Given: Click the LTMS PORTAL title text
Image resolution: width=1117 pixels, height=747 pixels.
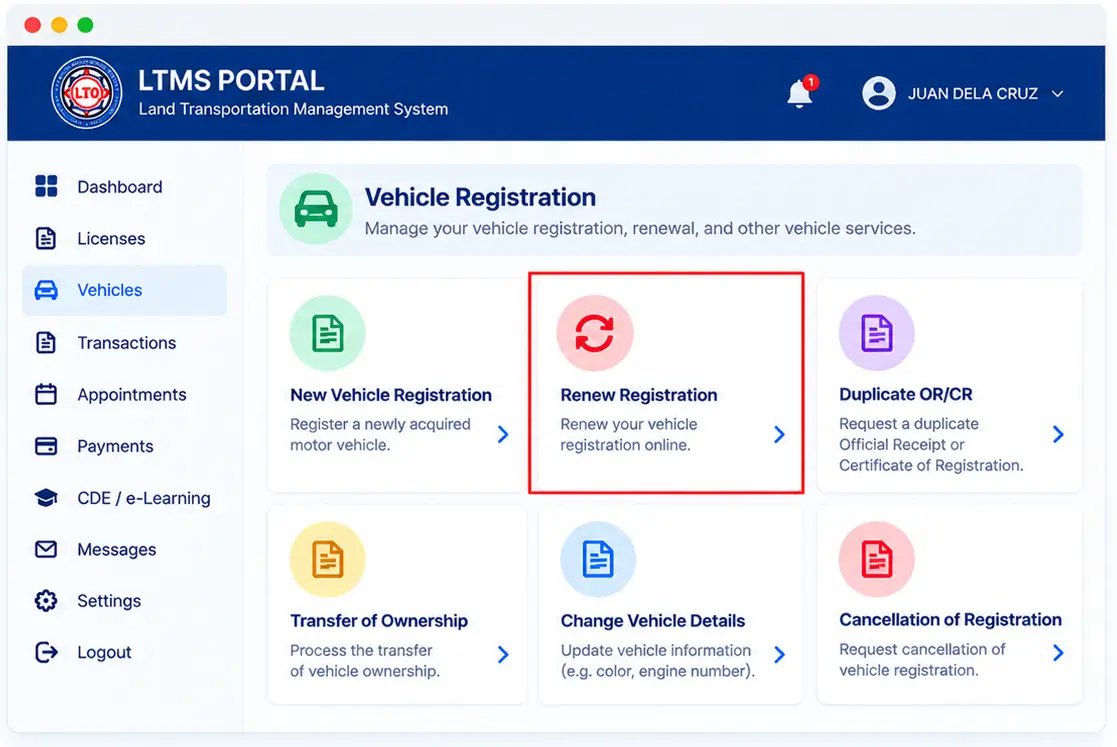Looking at the screenshot, I should click(231, 80).
